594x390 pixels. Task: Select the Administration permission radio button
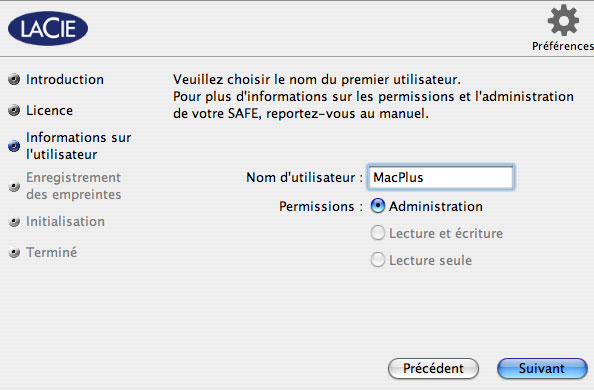pos(378,206)
